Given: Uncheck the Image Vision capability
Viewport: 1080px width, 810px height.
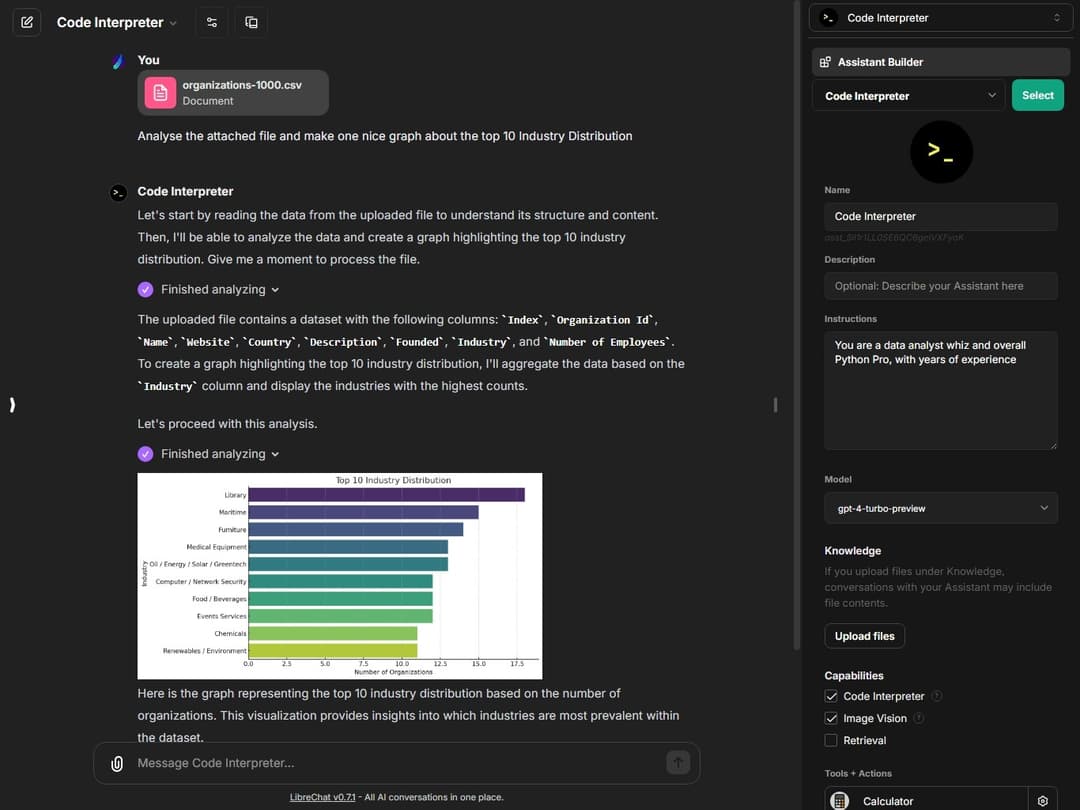Looking at the screenshot, I should [x=831, y=718].
